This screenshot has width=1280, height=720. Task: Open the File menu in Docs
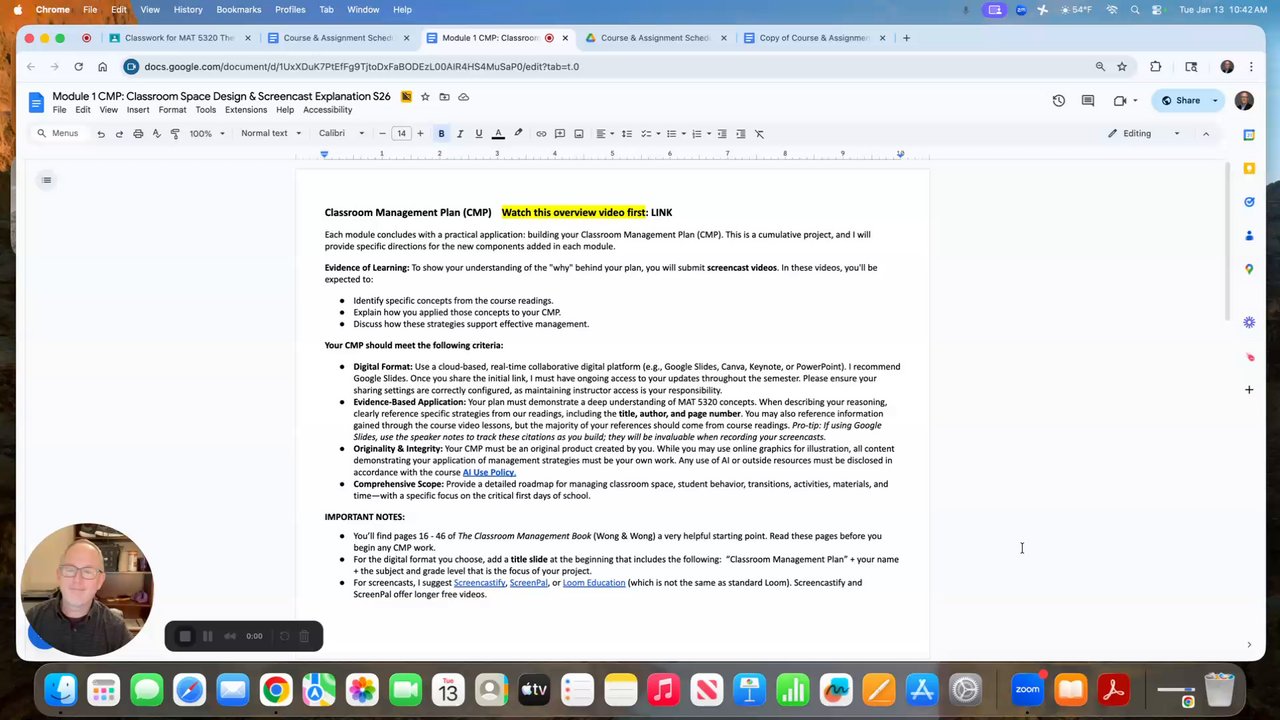click(59, 110)
